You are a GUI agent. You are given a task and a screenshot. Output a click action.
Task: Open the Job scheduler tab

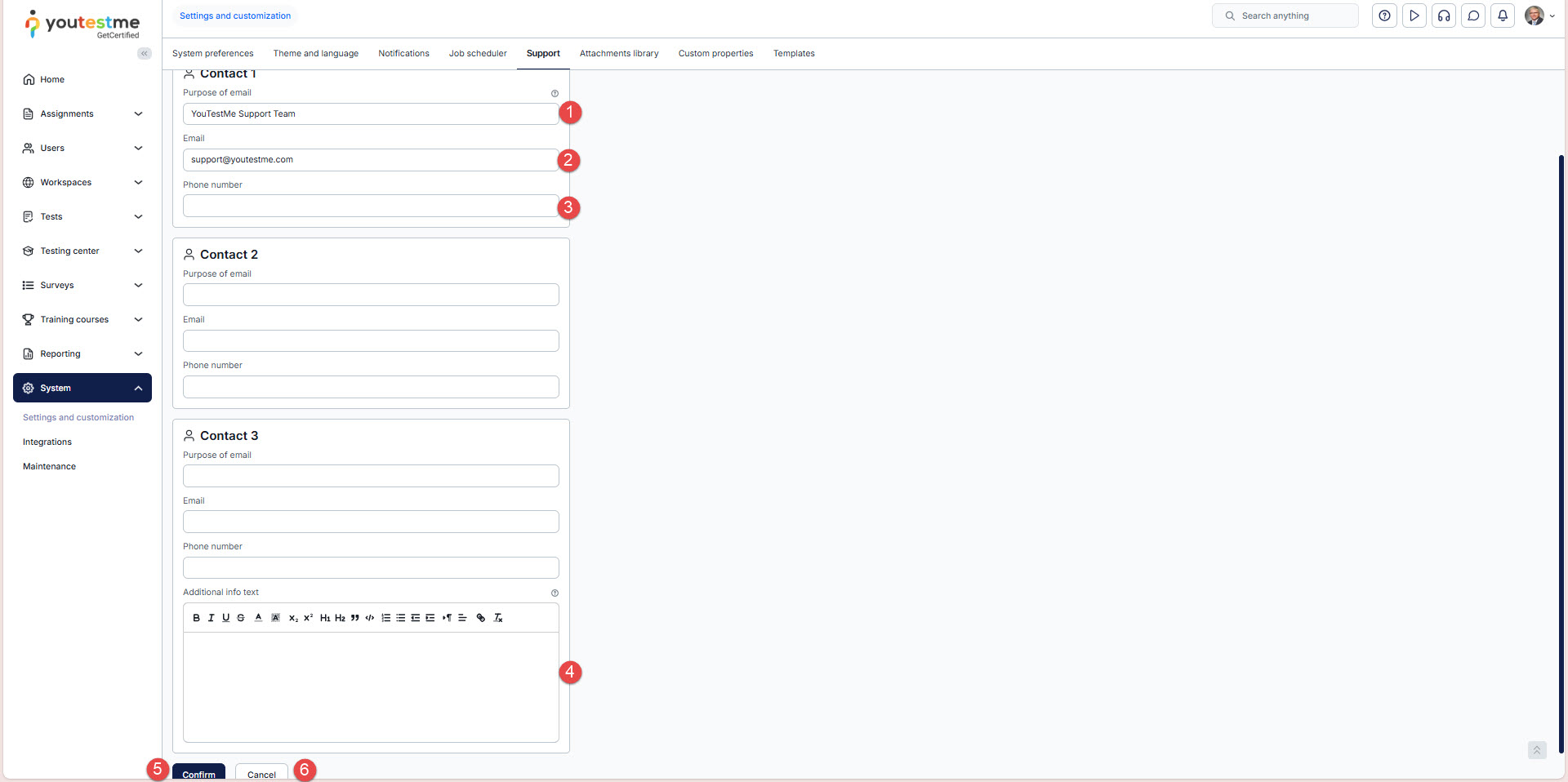[x=478, y=54]
